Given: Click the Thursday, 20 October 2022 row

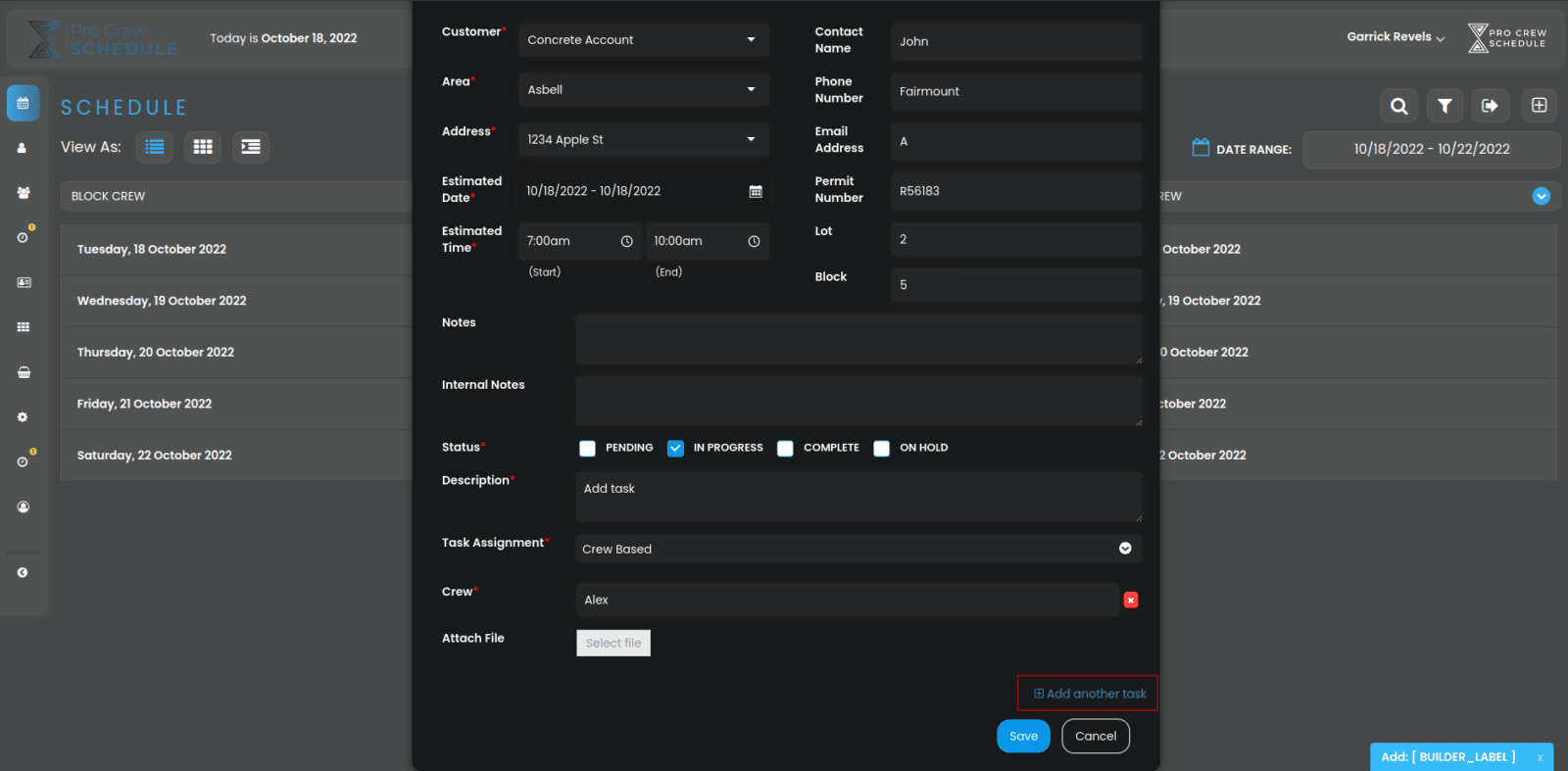Looking at the screenshot, I should (x=236, y=353).
